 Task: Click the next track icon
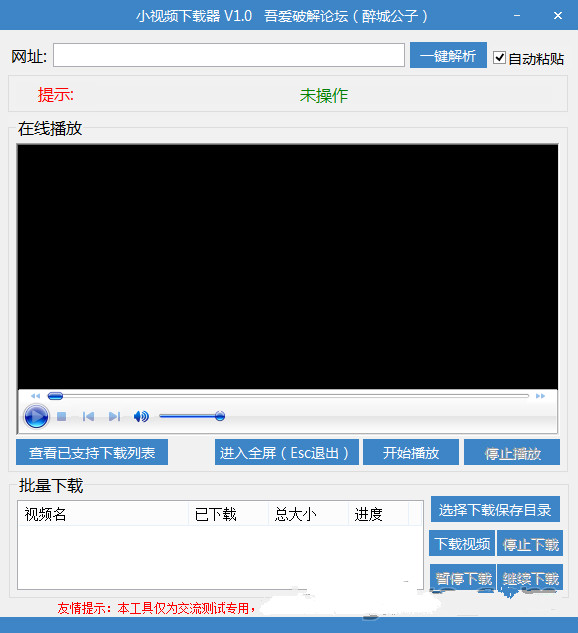pos(114,416)
